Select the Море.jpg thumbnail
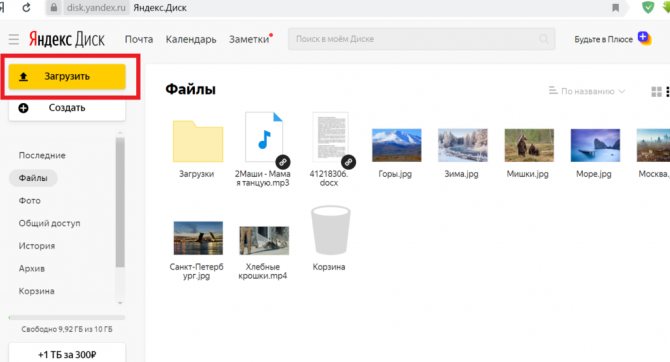The height and width of the screenshot is (362, 670). click(x=595, y=145)
